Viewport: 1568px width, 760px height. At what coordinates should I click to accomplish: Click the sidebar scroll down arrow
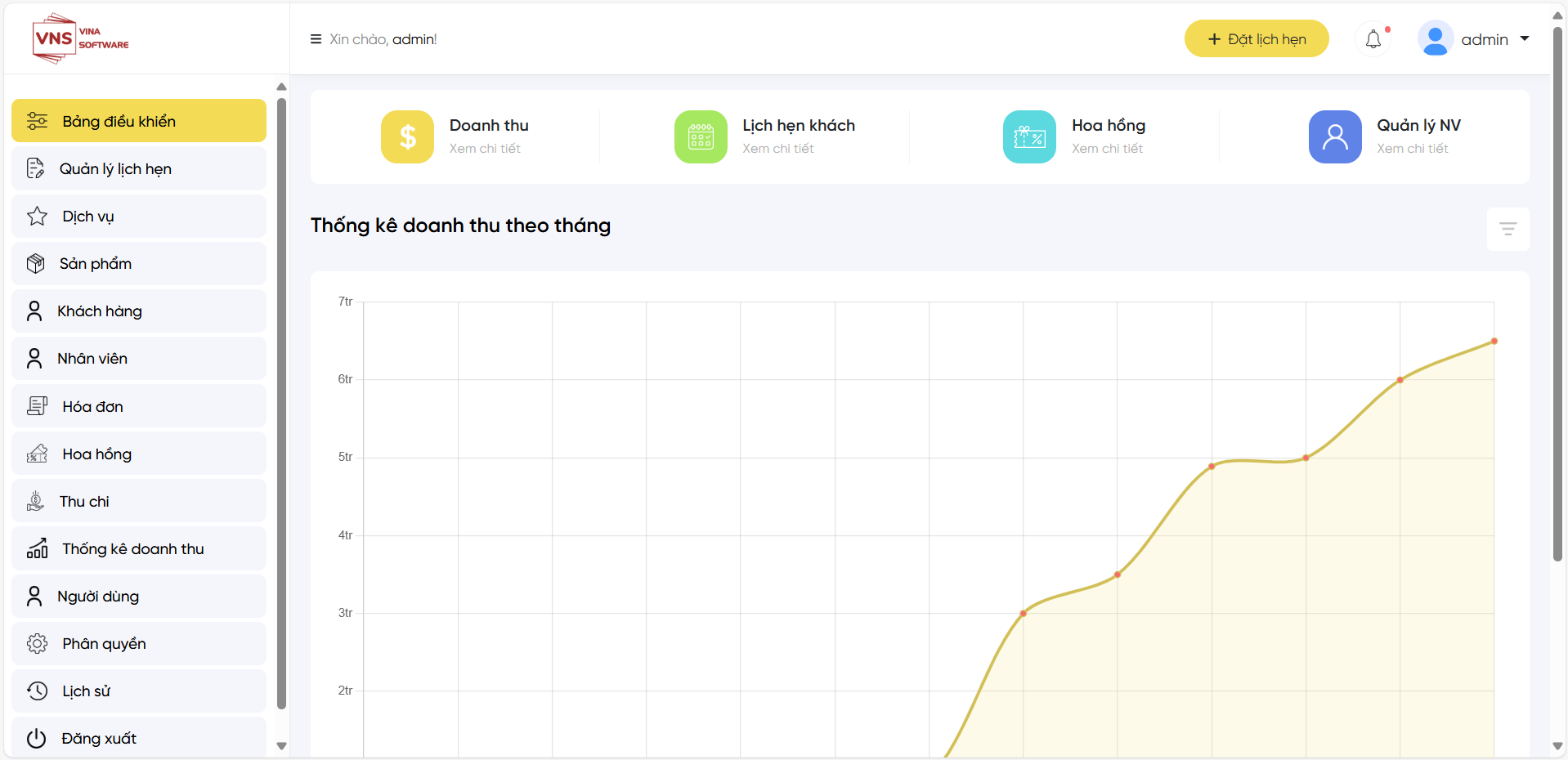281,745
